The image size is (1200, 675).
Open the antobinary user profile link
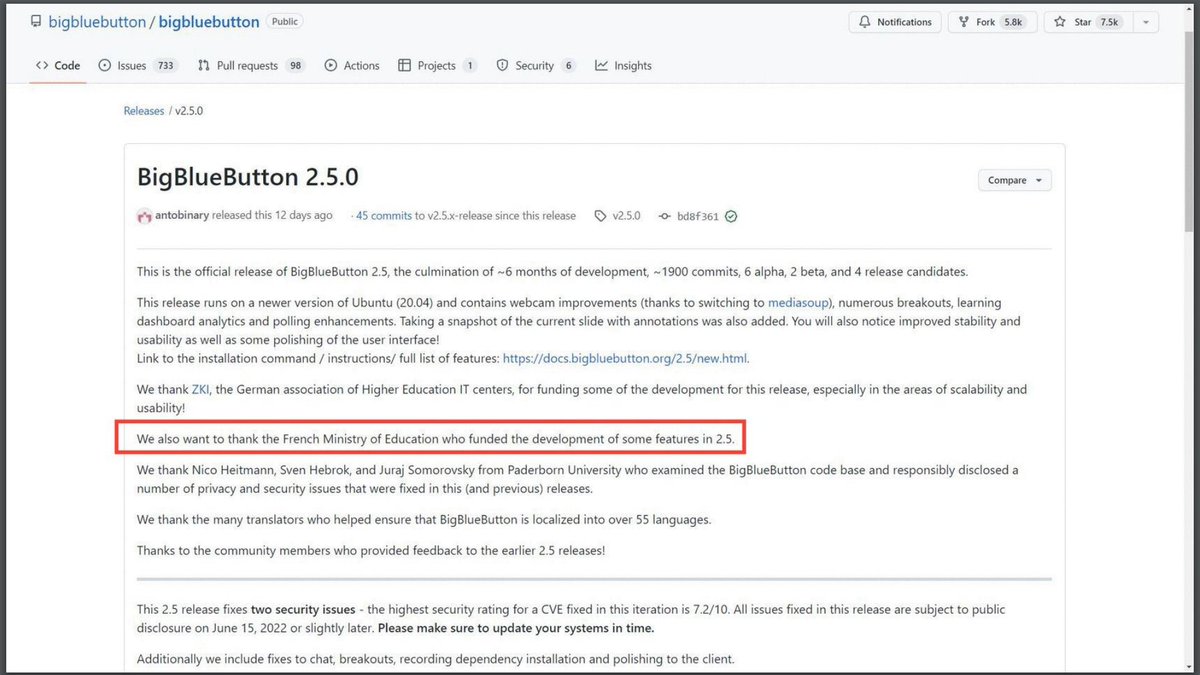click(182, 216)
